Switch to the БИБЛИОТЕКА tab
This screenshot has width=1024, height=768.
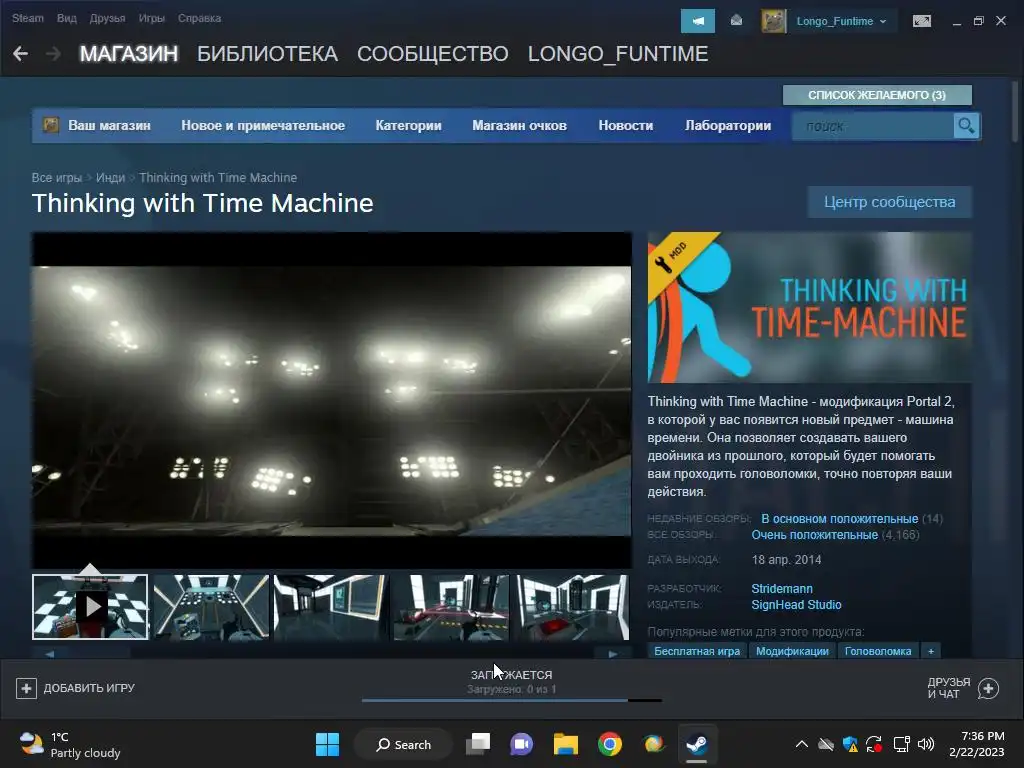click(x=267, y=54)
